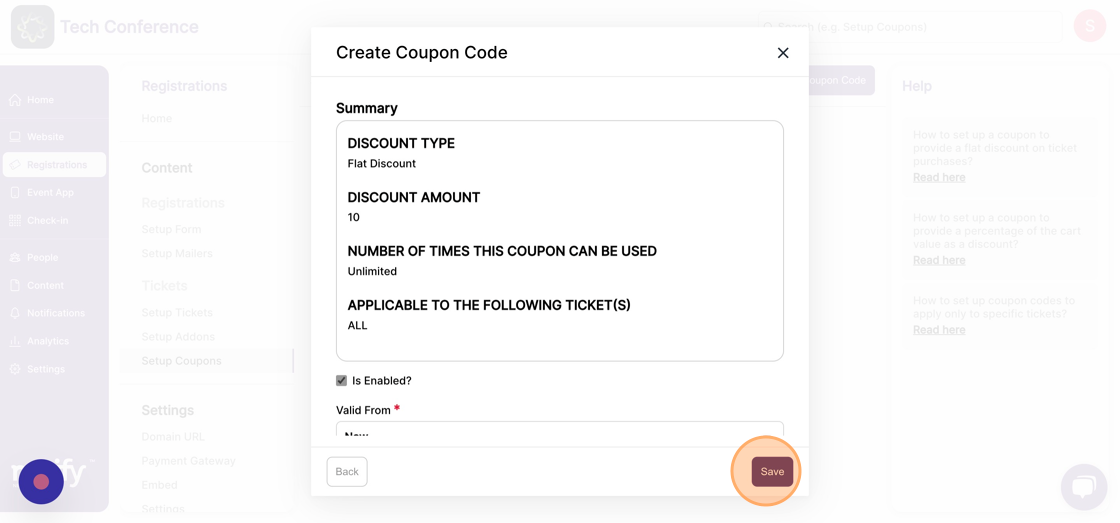Focus the top search bar

(x=909, y=26)
